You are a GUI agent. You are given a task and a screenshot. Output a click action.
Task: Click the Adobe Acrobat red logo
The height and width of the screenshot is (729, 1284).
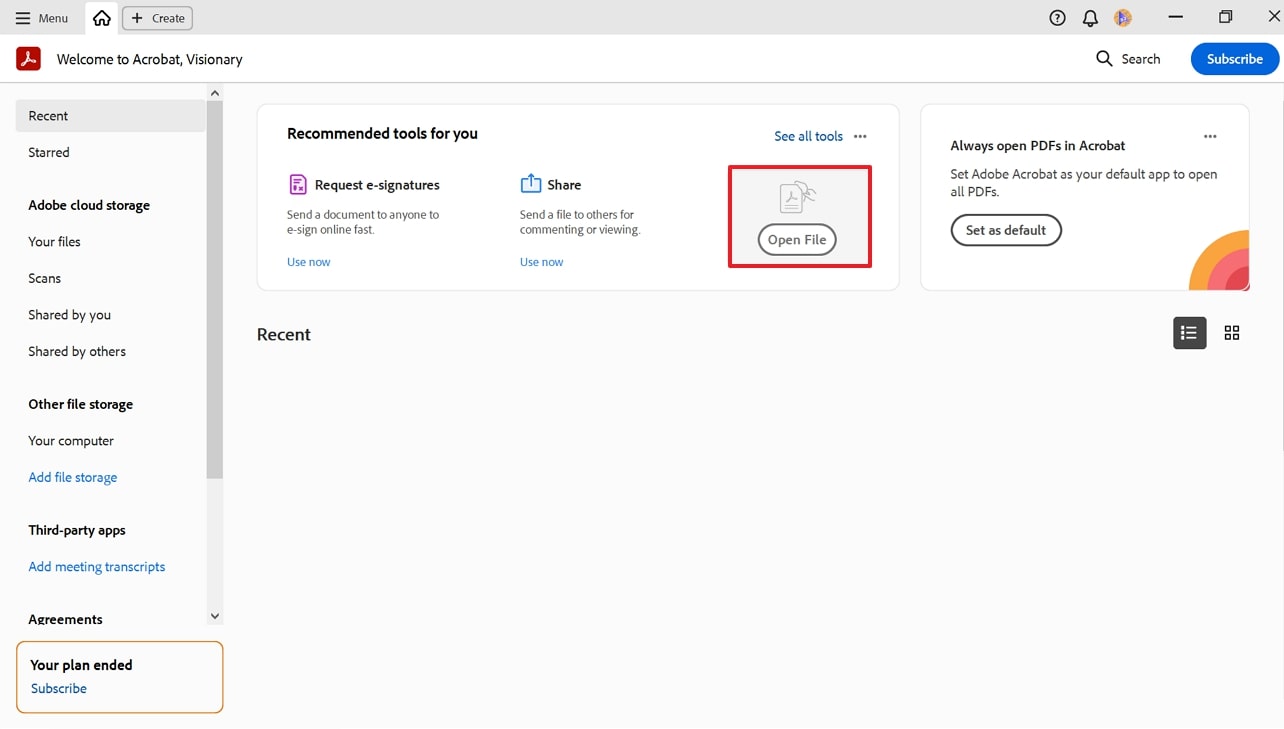tap(28, 59)
